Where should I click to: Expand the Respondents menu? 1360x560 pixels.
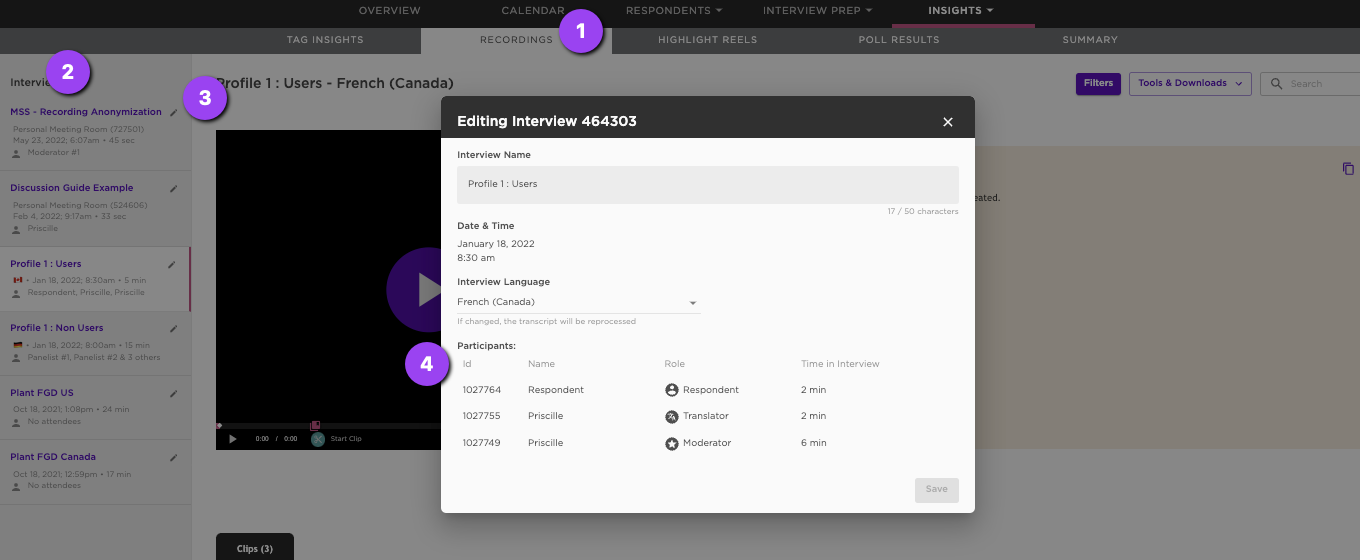(x=674, y=11)
